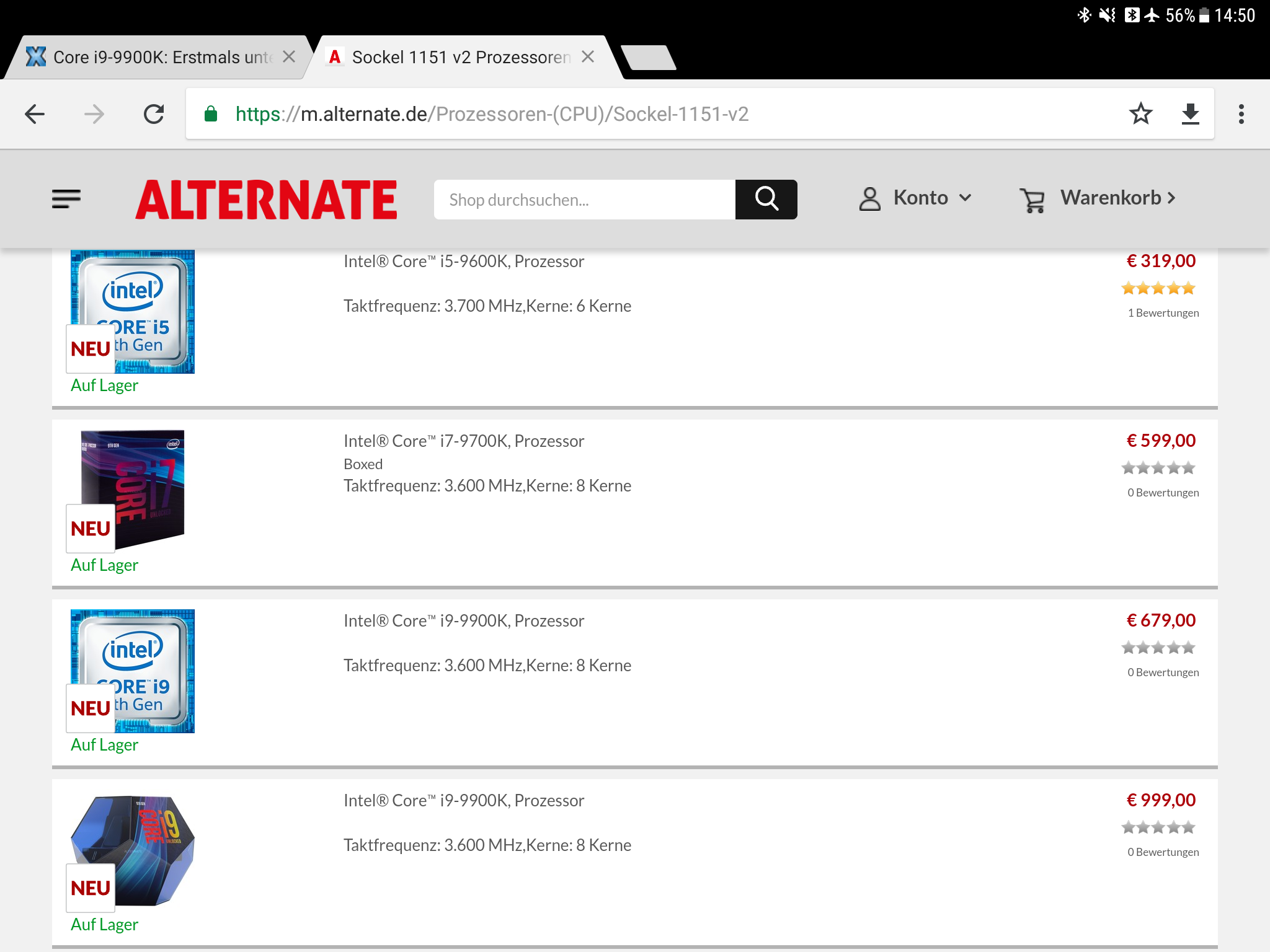Open Intel Core i7-9700K product link
Screen dimensions: 1270x952
(464, 441)
